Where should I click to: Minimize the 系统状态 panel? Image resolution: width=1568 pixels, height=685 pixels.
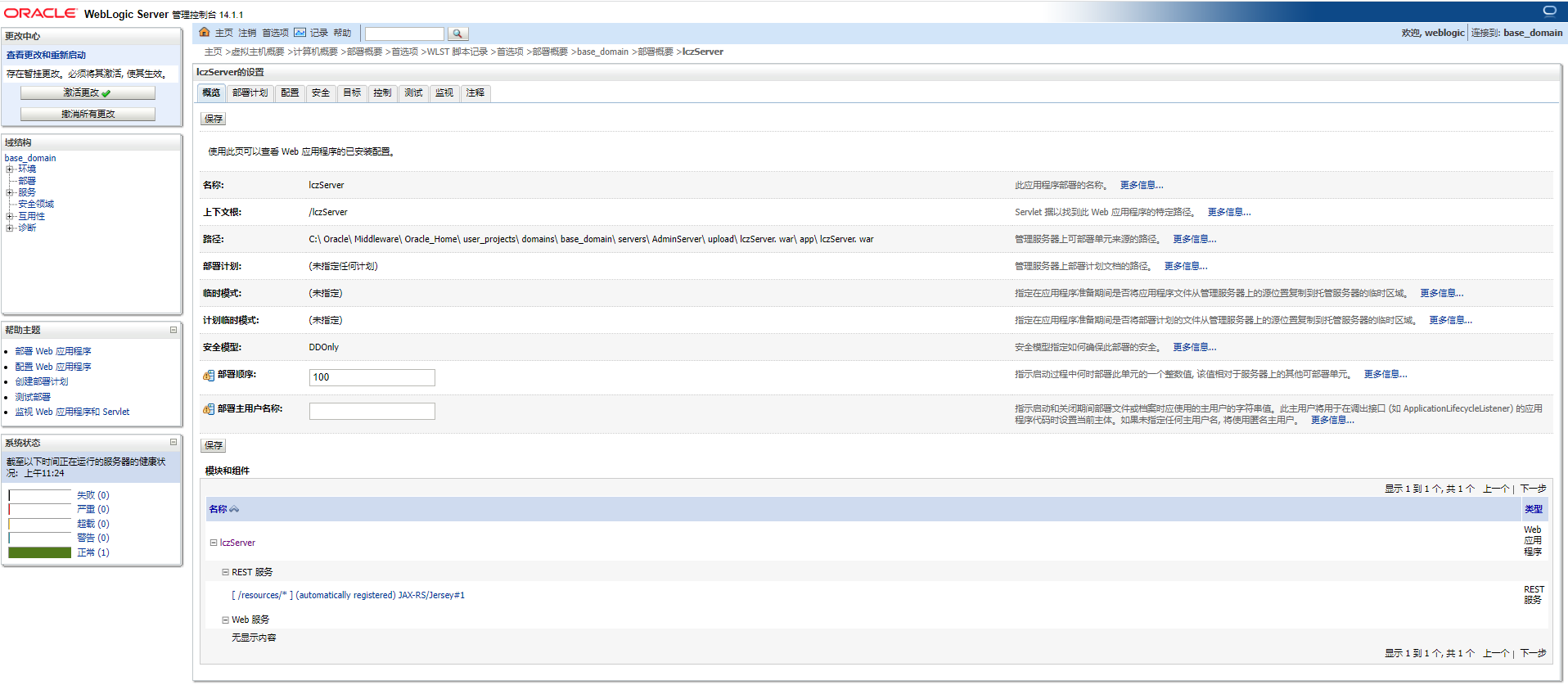173,442
